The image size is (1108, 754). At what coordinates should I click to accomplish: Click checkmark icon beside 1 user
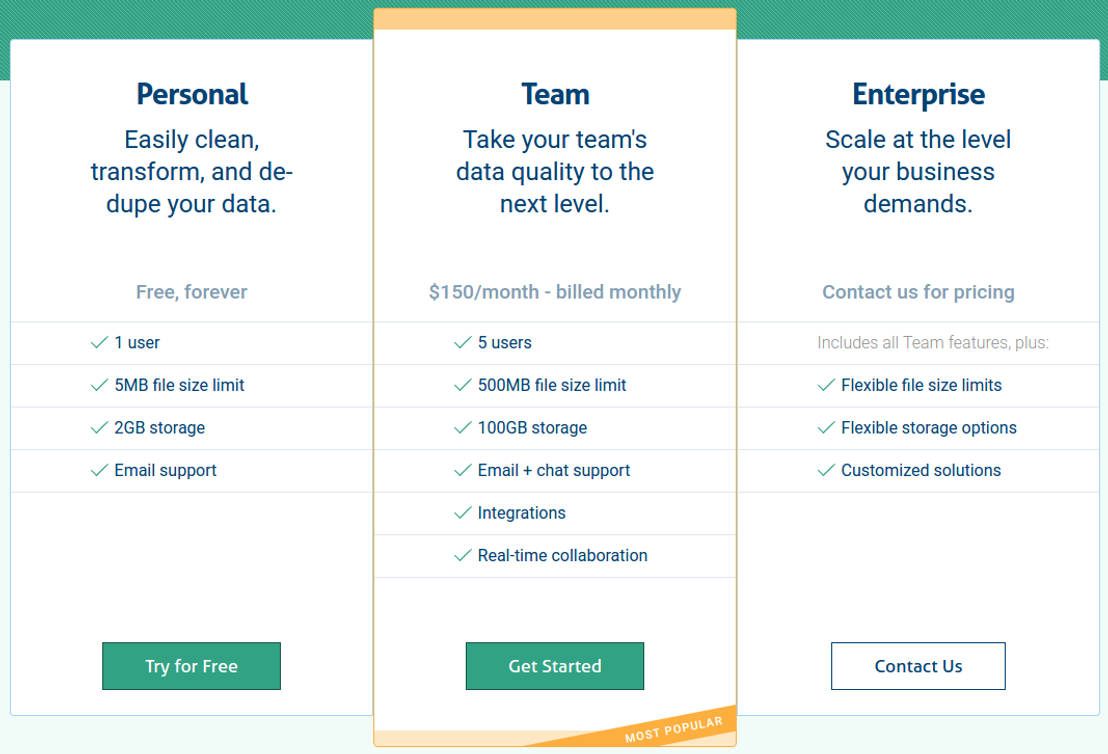click(x=99, y=343)
